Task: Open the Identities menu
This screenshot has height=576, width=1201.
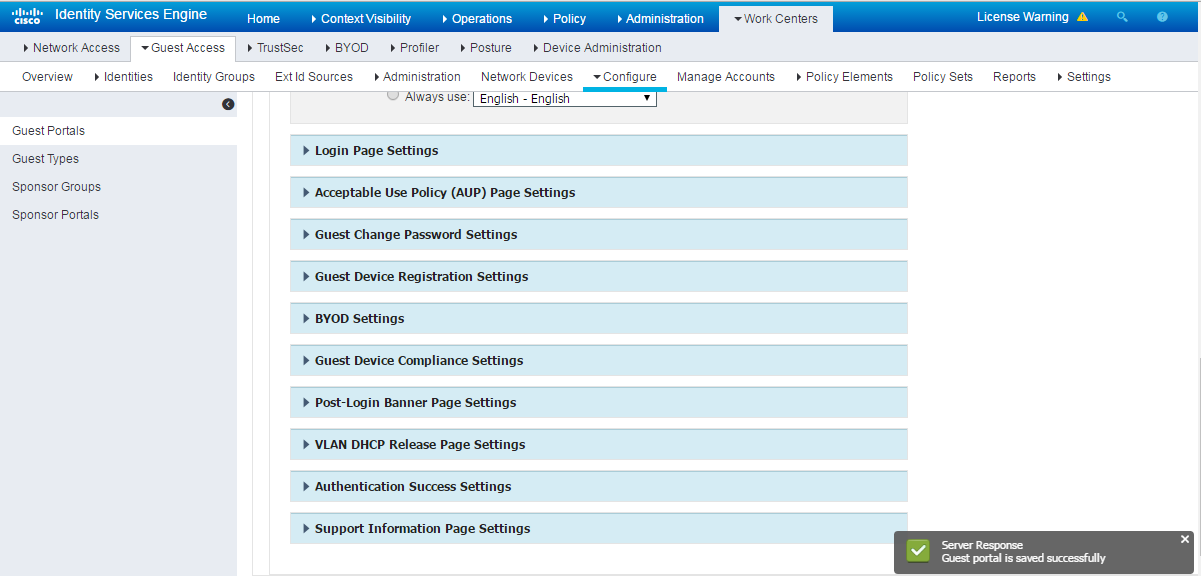Action: click(123, 77)
